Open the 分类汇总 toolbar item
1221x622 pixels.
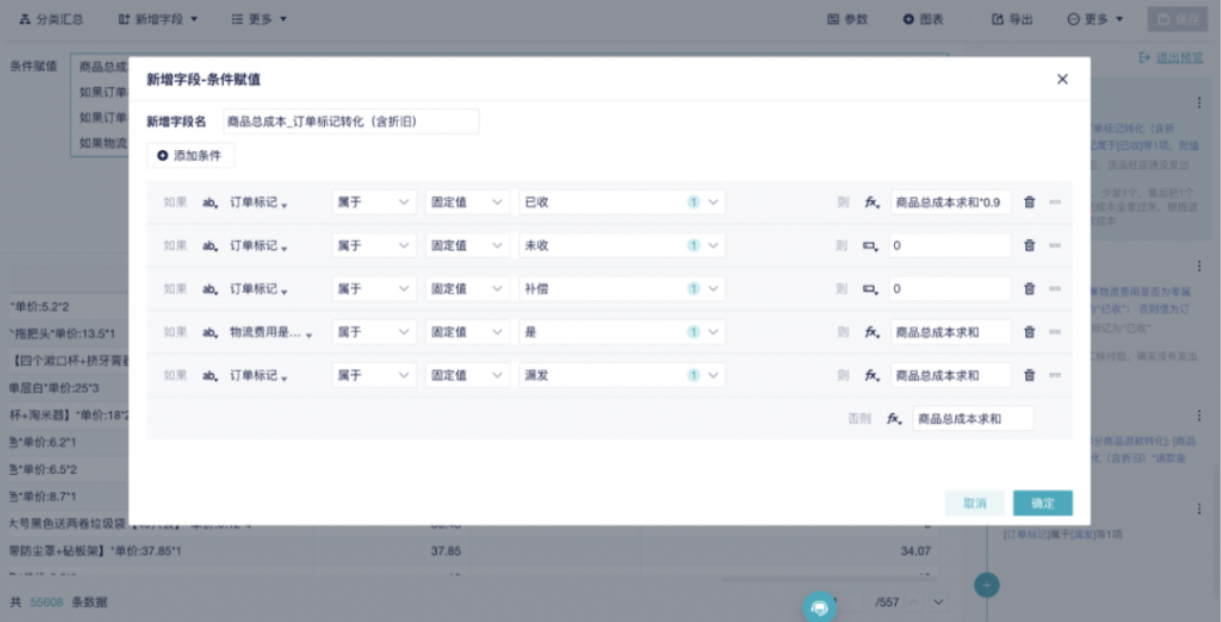52,19
